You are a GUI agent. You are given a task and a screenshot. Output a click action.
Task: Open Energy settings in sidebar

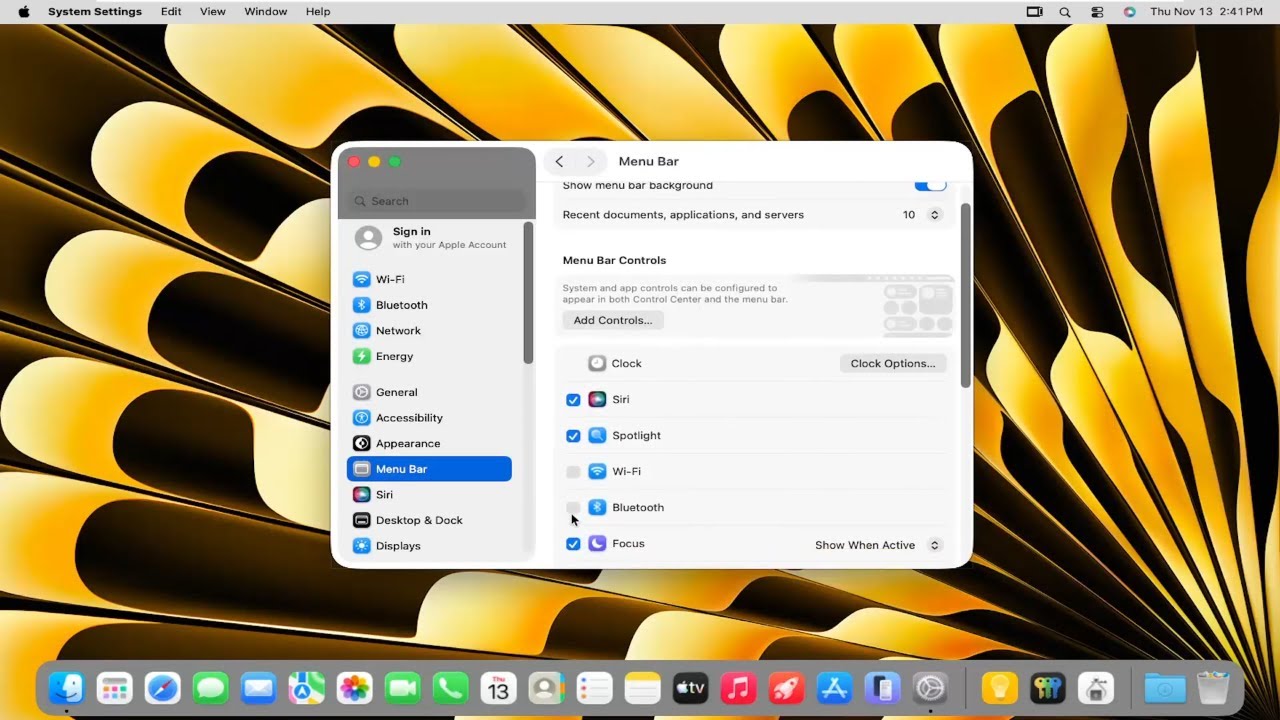[x=429, y=356]
